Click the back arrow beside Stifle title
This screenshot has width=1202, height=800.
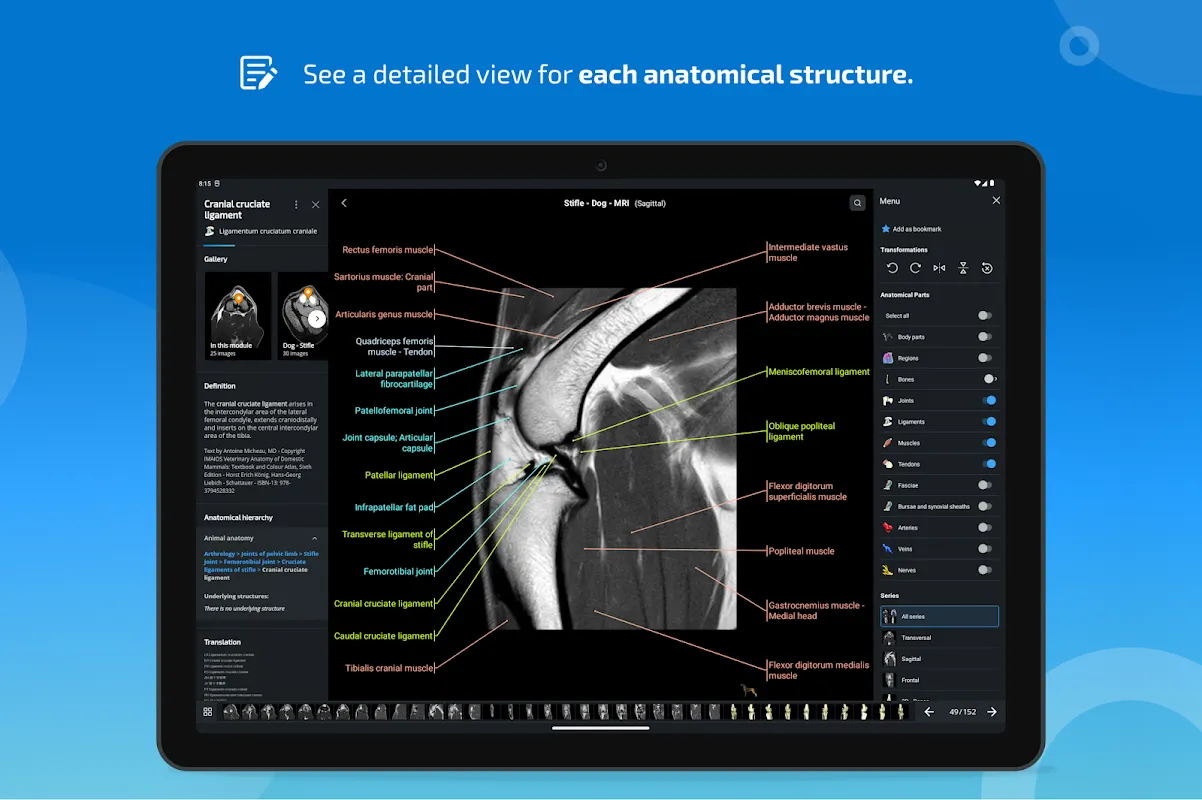[x=344, y=203]
